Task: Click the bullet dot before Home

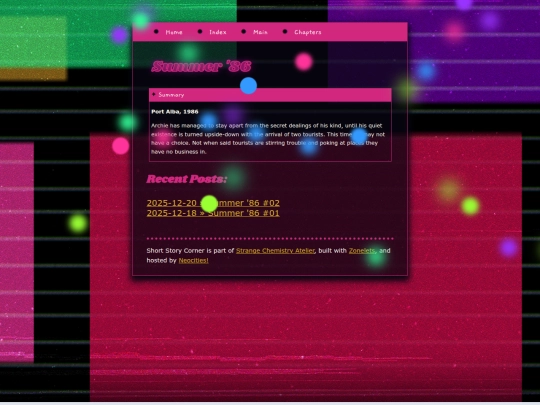Action: pyautogui.click(x=156, y=32)
